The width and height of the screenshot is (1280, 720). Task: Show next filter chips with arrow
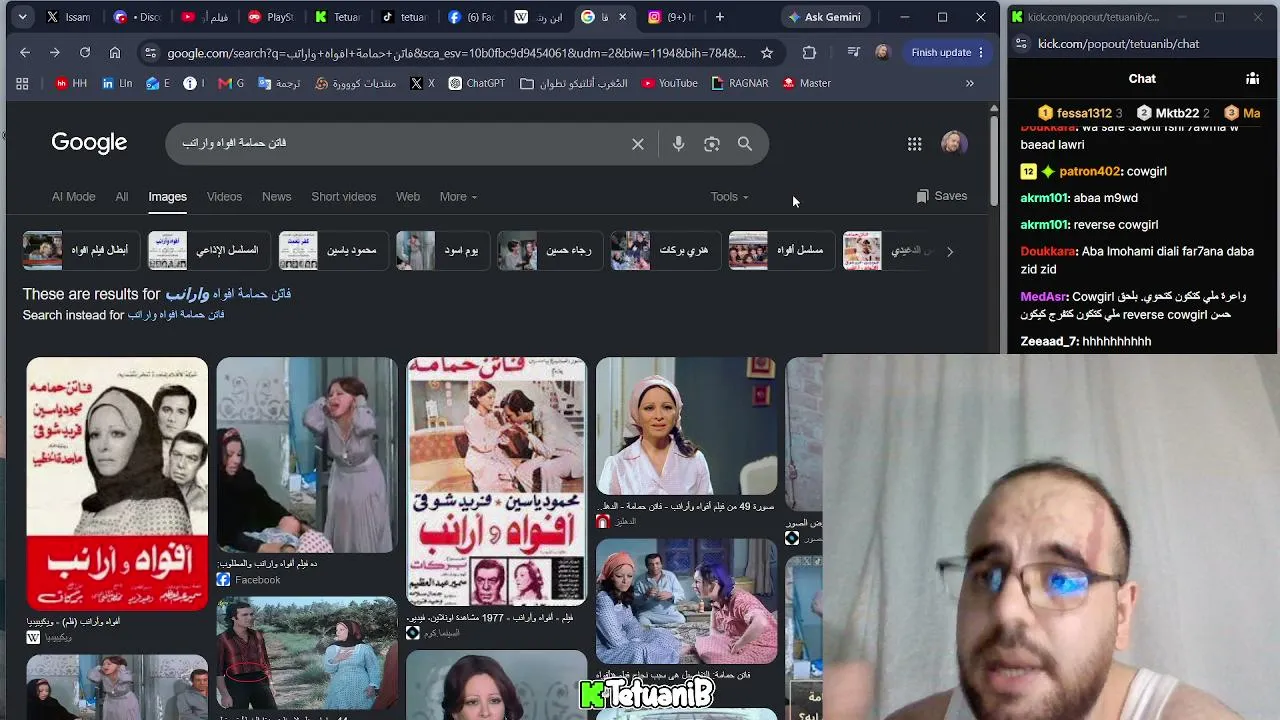click(x=949, y=251)
